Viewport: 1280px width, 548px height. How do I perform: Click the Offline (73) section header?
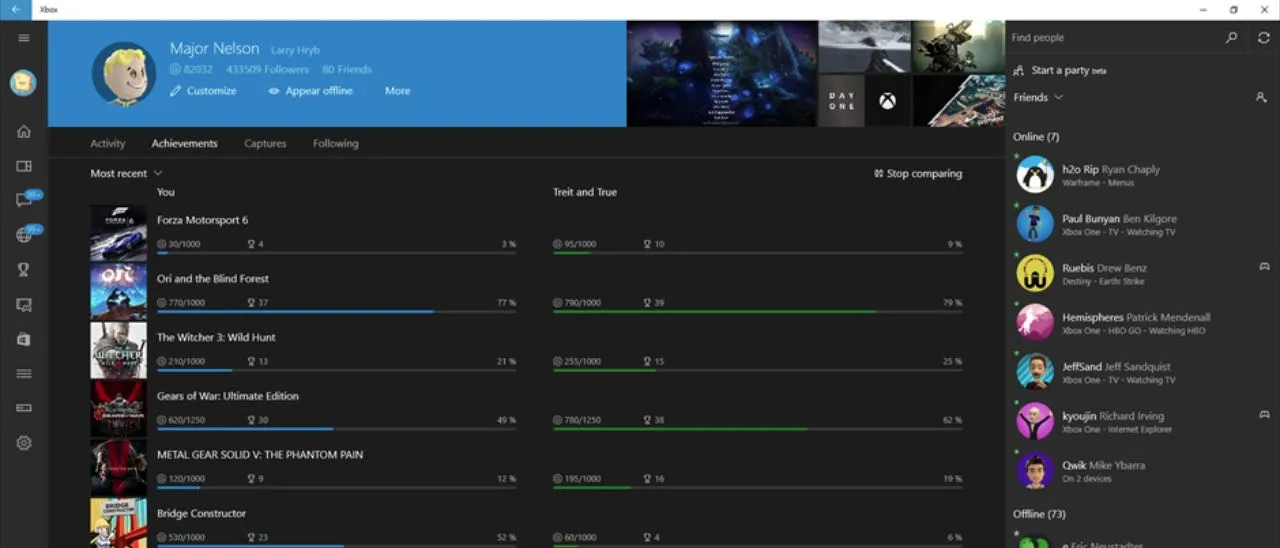(x=1039, y=514)
